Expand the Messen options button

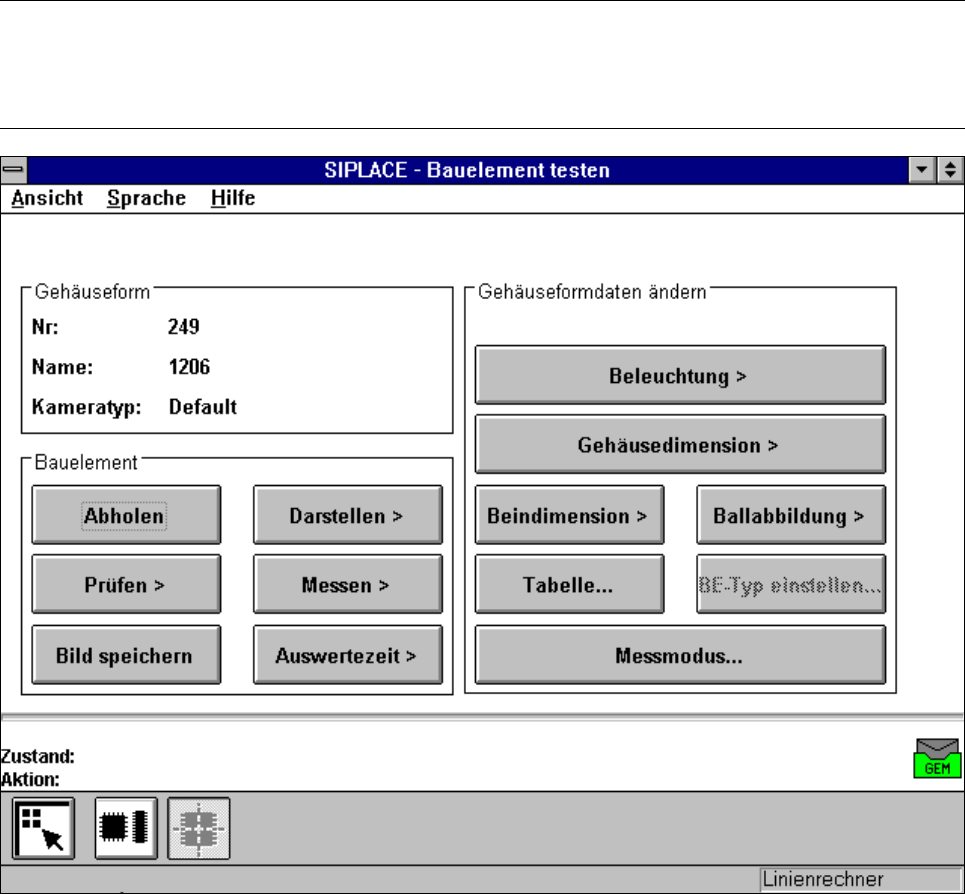click(x=347, y=585)
